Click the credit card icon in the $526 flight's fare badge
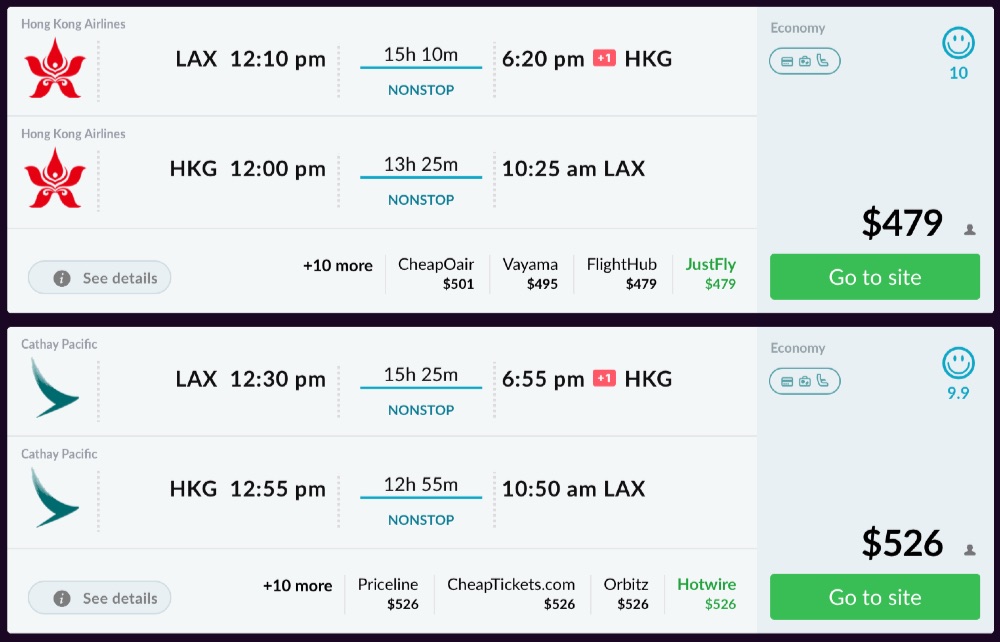Screen dimensions: 1000x642 tap(787, 381)
